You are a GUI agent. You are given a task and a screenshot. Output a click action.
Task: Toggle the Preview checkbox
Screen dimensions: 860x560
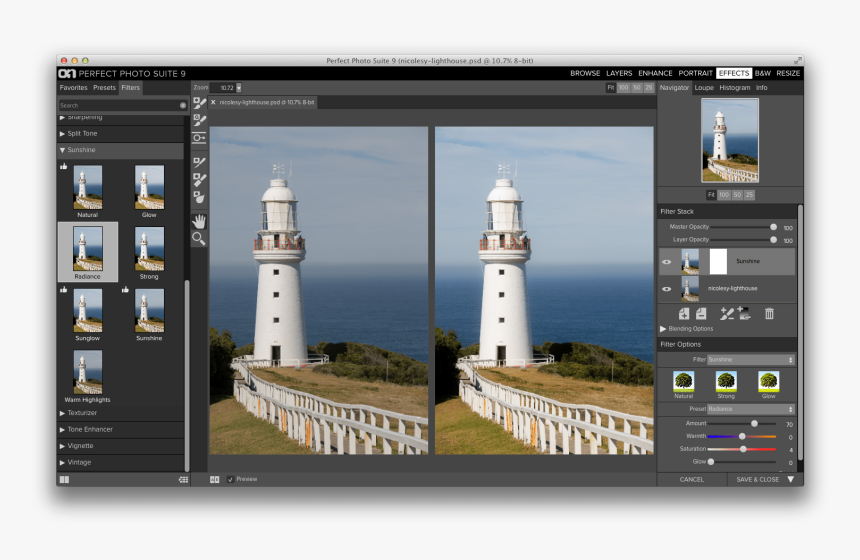click(x=230, y=479)
